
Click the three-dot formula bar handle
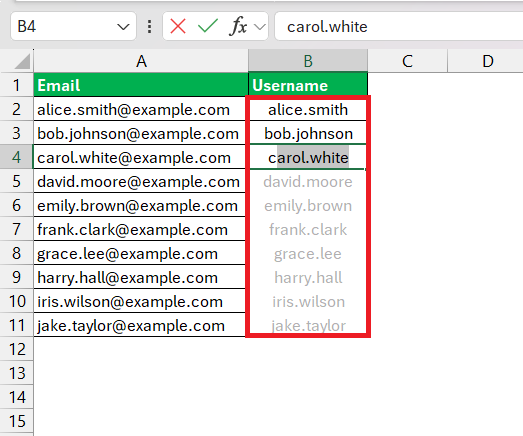[x=149, y=26]
